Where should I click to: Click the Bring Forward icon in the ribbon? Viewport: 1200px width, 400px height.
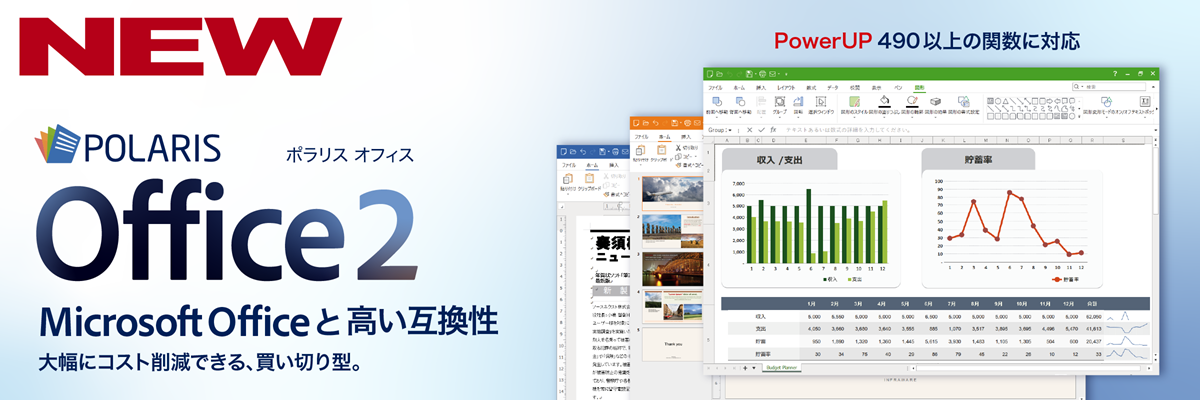coord(717,101)
